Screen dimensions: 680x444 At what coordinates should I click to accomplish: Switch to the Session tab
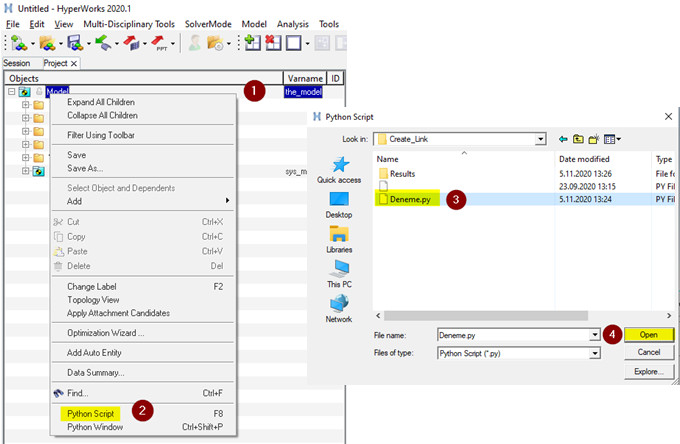(x=17, y=63)
